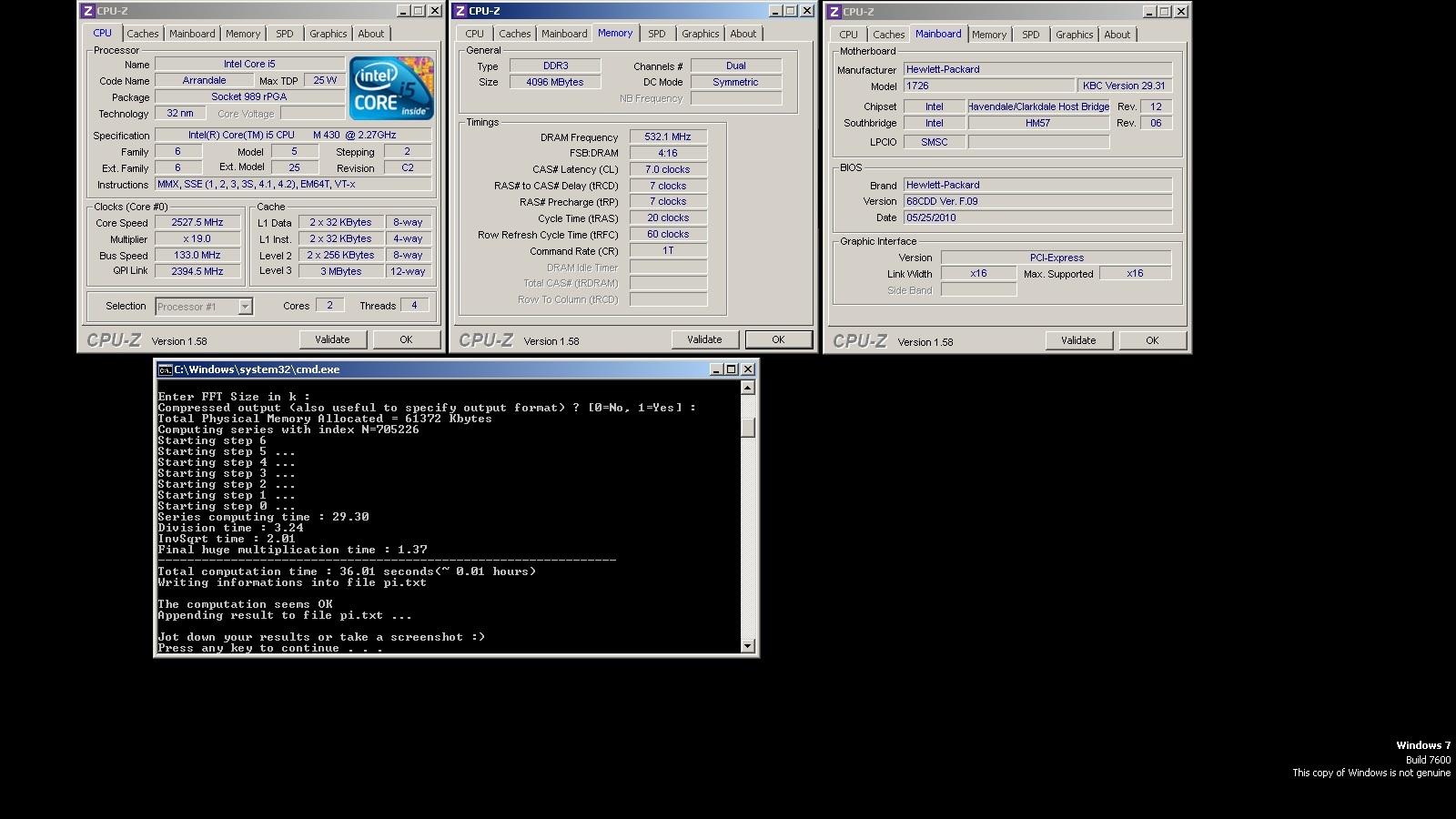
Task: Click the cmd.exe scrollbar thumb
Action: (x=748, y=428)
